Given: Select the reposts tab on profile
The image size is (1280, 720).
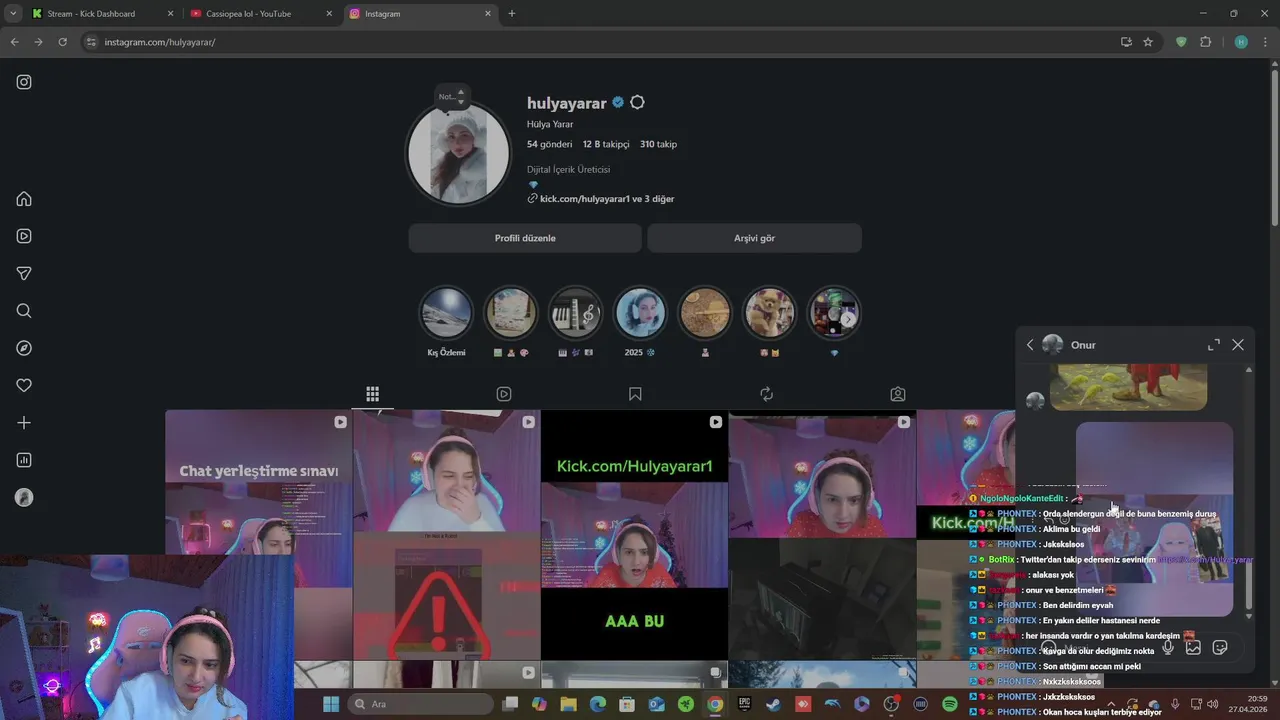Looking at the screenshot, I should 767,394.
